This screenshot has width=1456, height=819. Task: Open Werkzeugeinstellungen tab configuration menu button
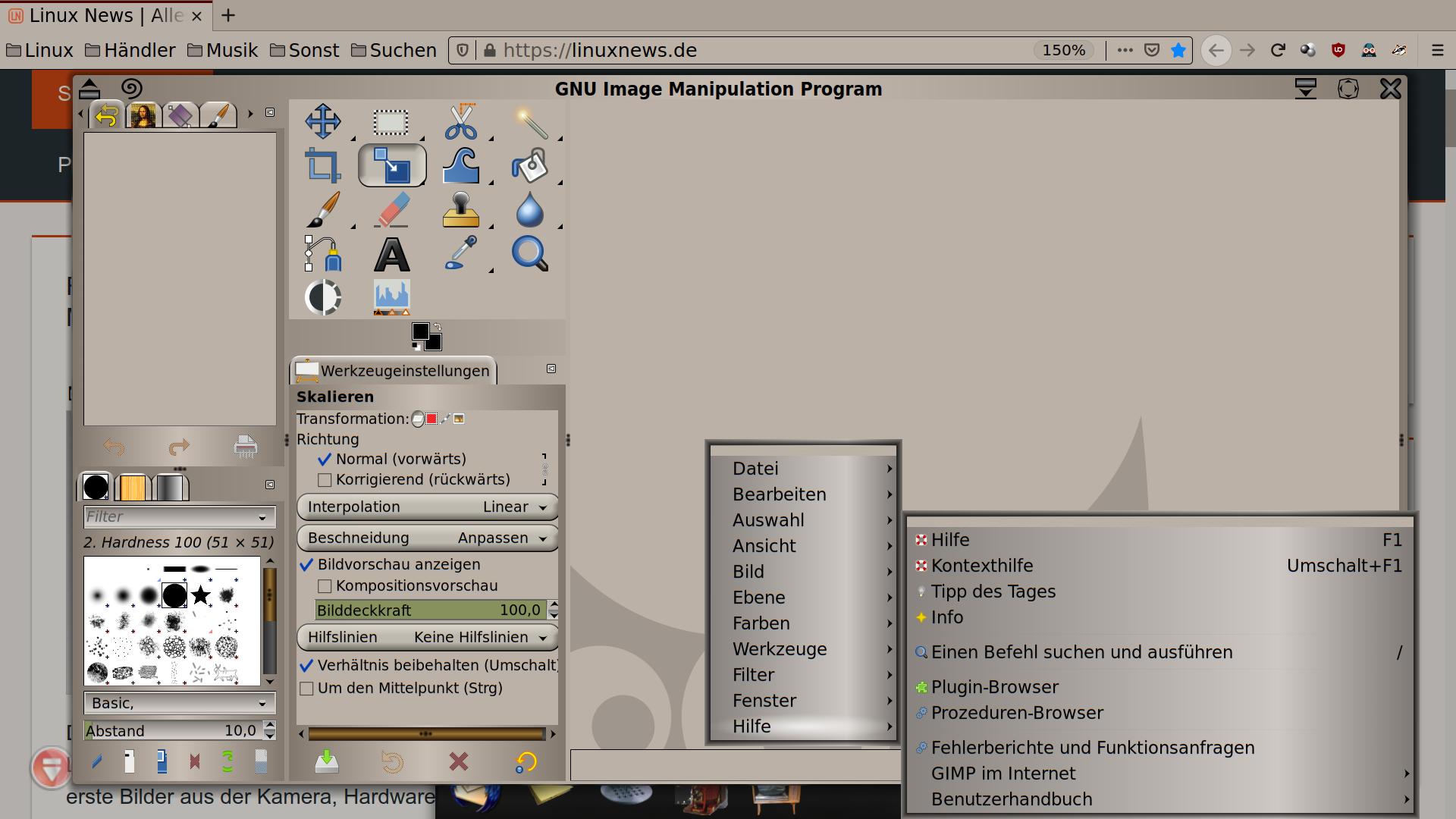pos(551,369)
